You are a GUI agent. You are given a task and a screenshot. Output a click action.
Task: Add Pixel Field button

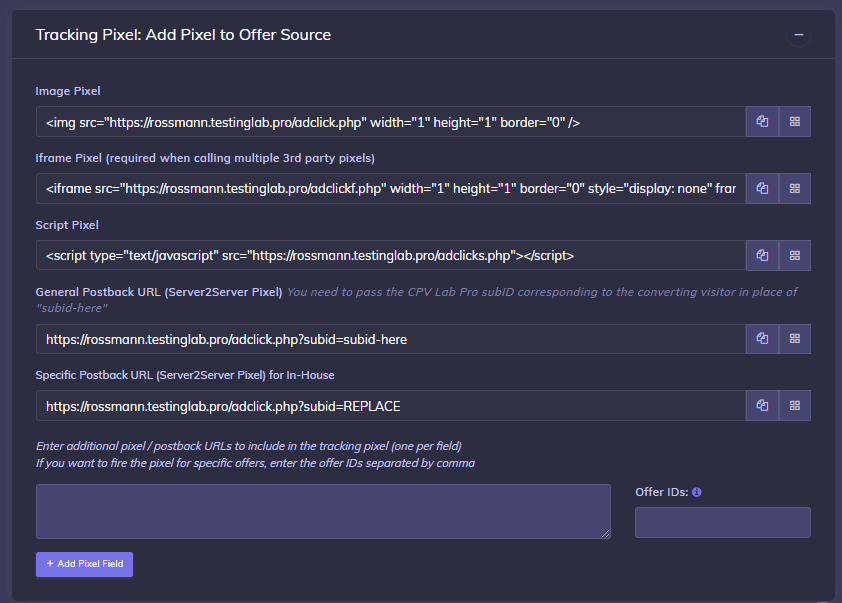point(84,564)
